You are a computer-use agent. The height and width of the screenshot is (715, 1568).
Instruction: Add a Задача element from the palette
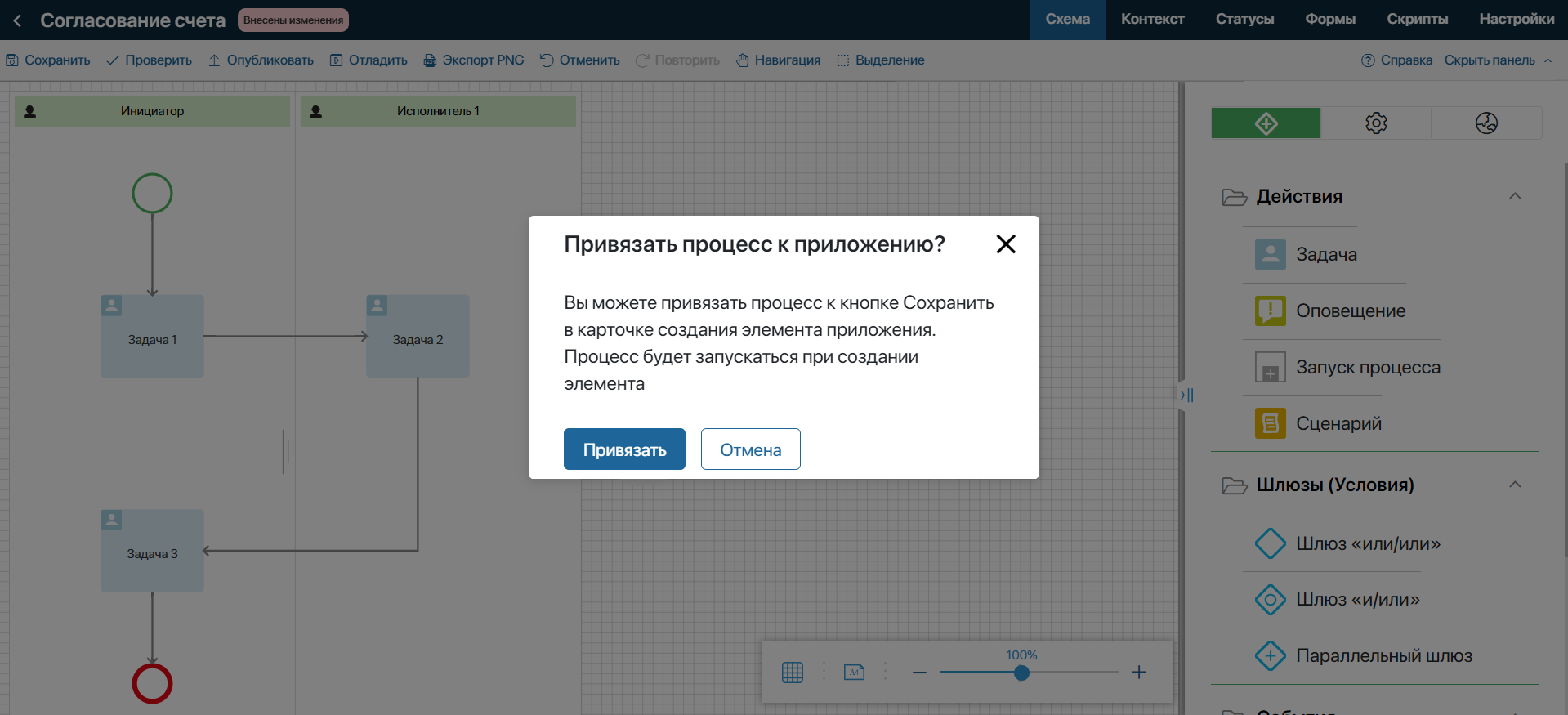click(1306, 254)
